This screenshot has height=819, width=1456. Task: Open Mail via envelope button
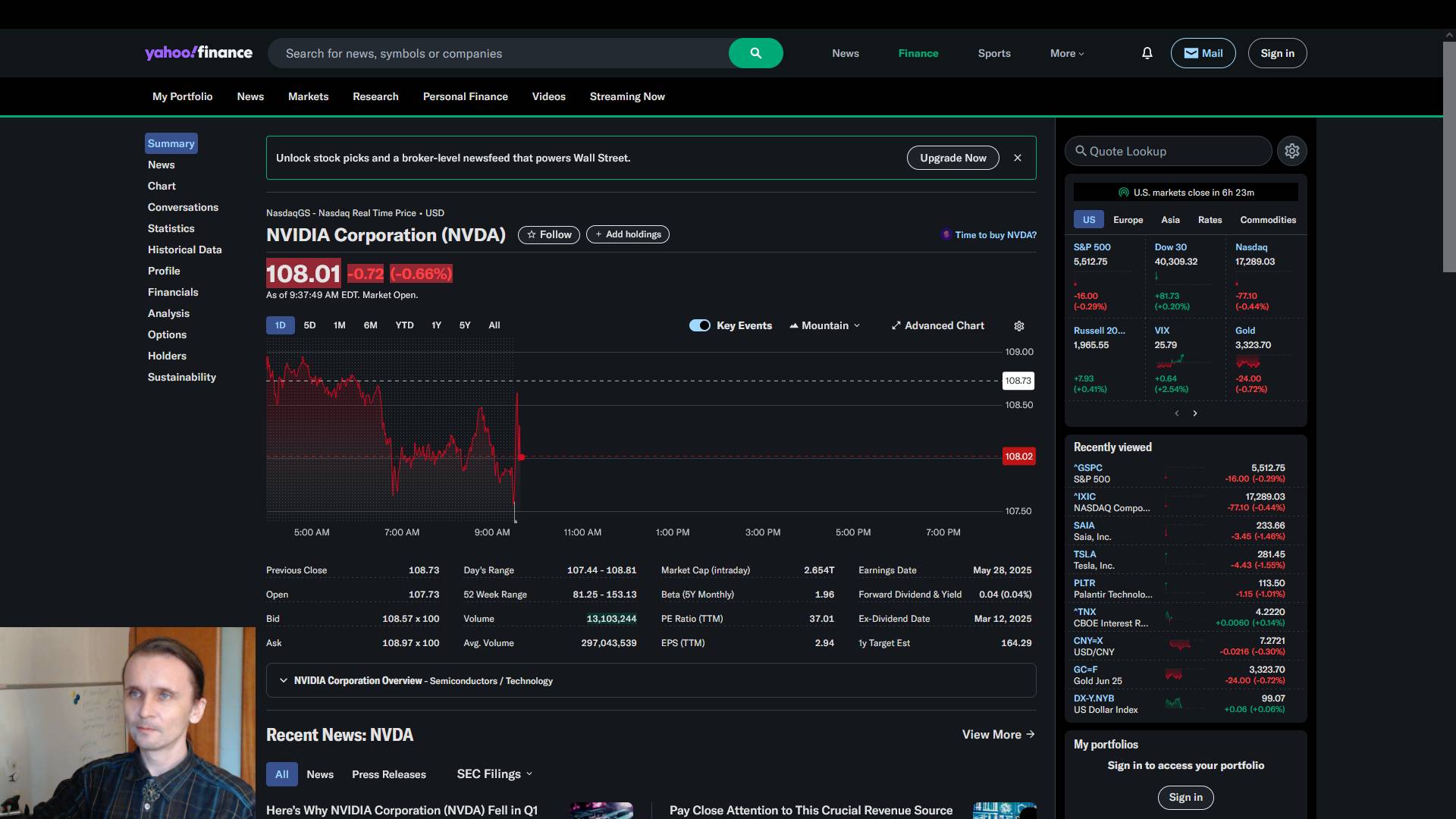[x=1203, y=53]
